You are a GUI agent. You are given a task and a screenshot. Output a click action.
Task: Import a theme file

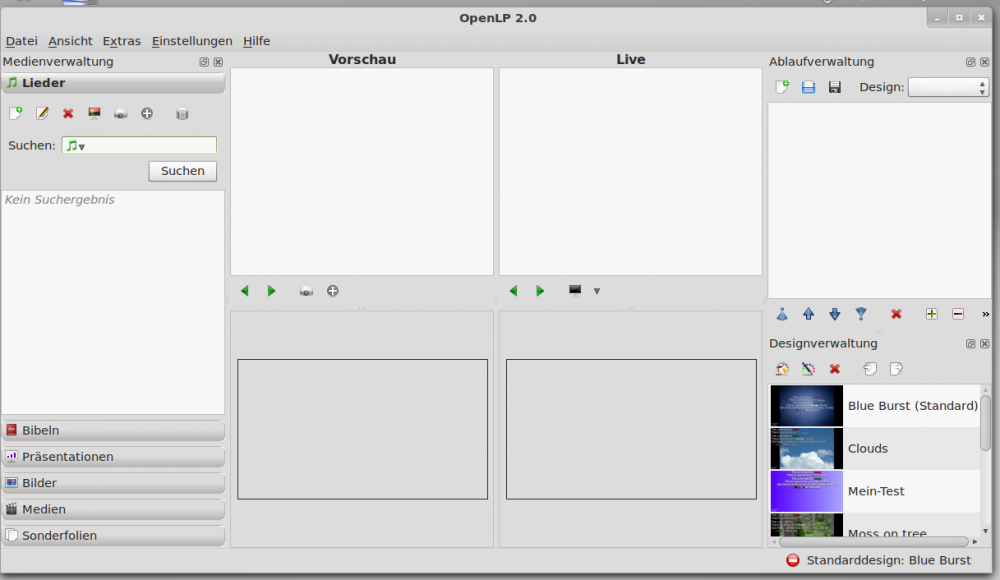coord(870,369)
